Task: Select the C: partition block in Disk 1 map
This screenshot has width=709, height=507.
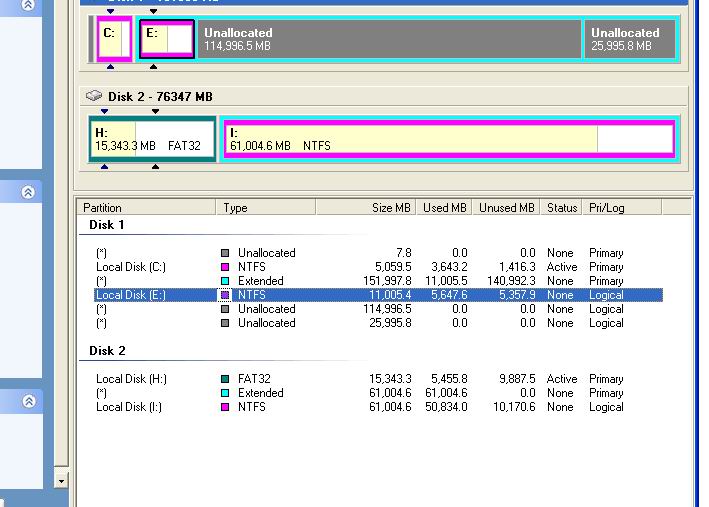Action: [114, 39]
